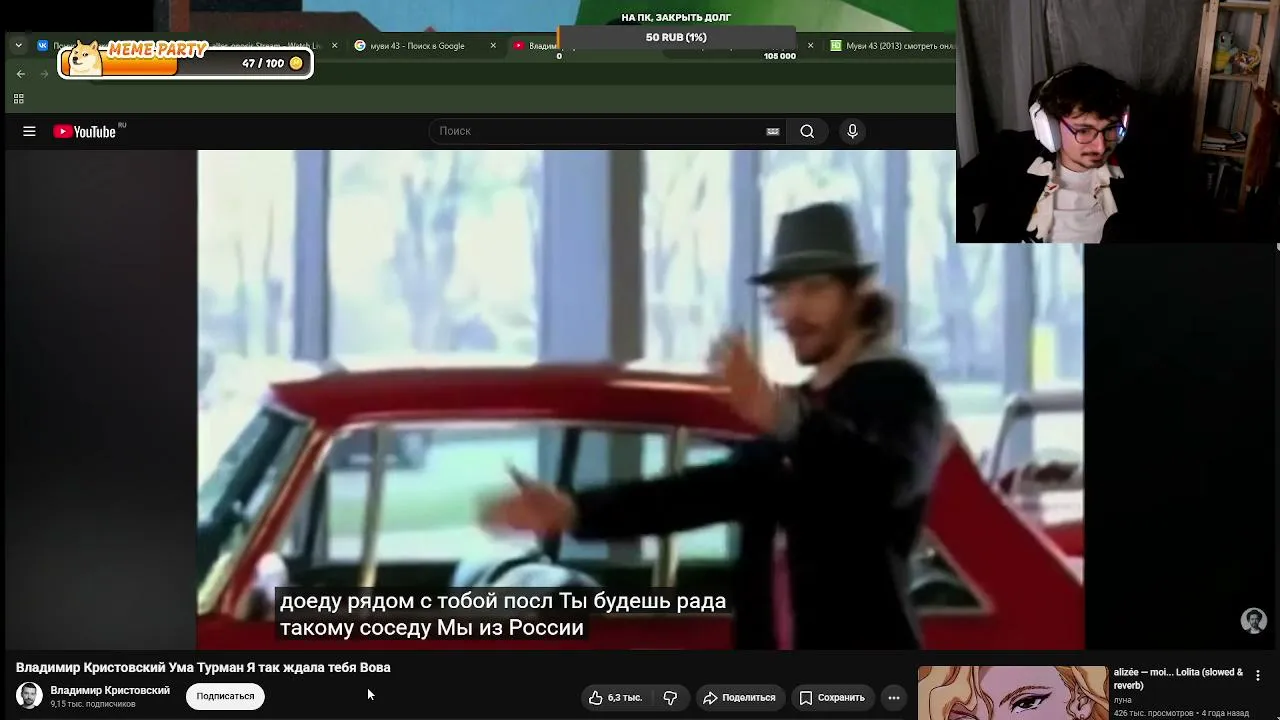Open channel name link Владимир Кристовский
The image size is (1280, 720).
point(110,690)
